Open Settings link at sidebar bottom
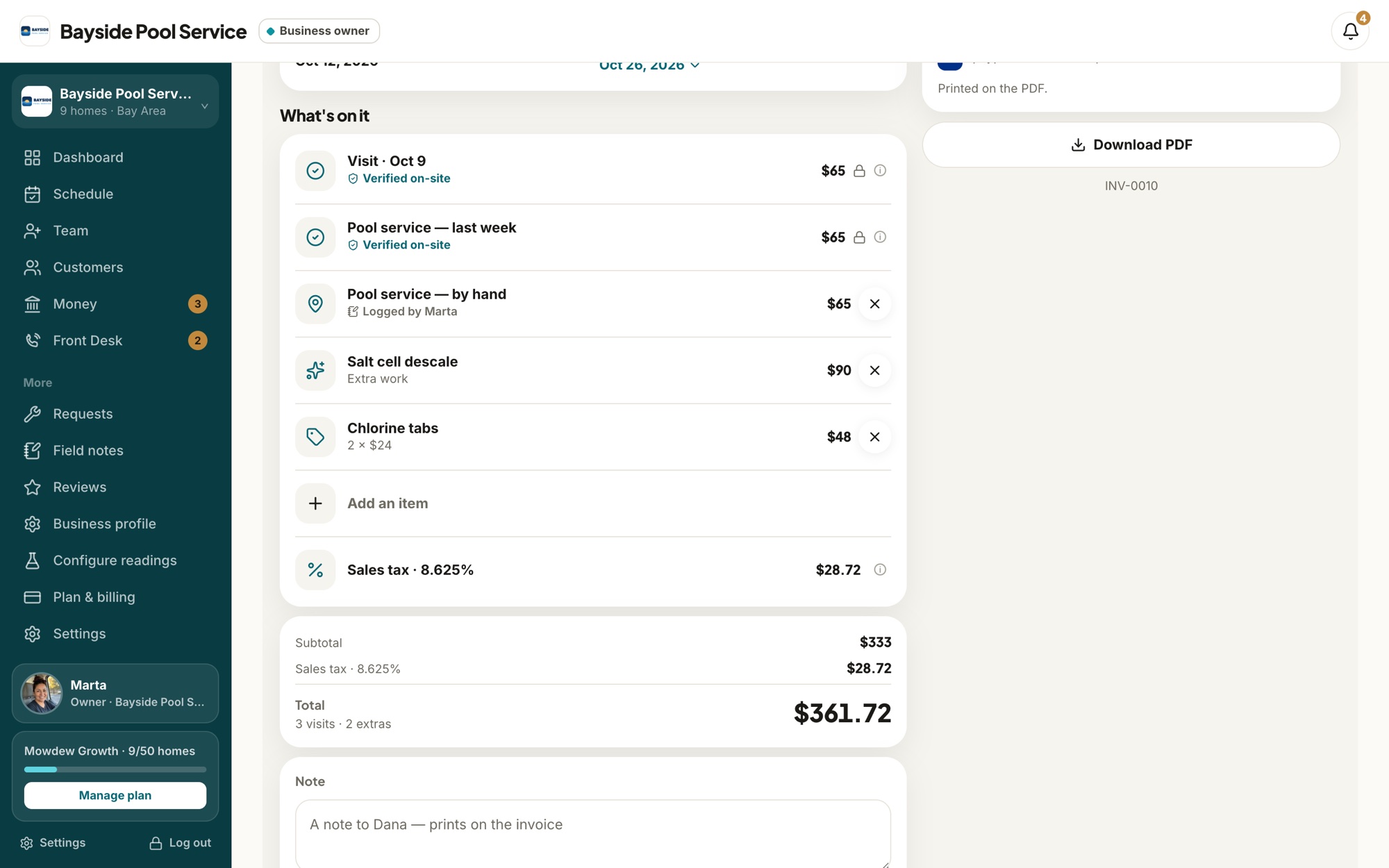The height and width of the screenshot is (868, 1389). [53, 843]
